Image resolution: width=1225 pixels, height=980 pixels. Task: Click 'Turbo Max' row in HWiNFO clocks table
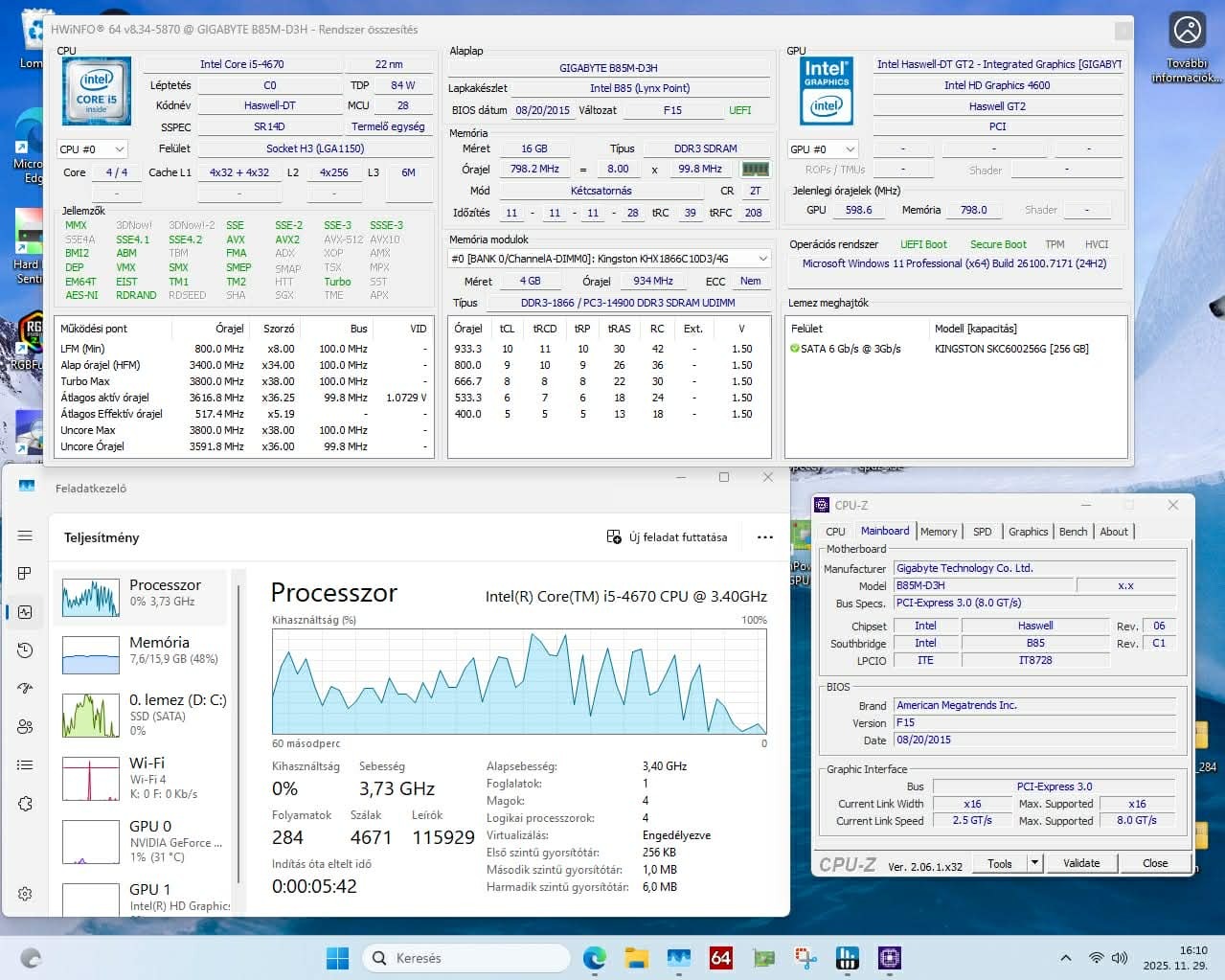(244, 381)
